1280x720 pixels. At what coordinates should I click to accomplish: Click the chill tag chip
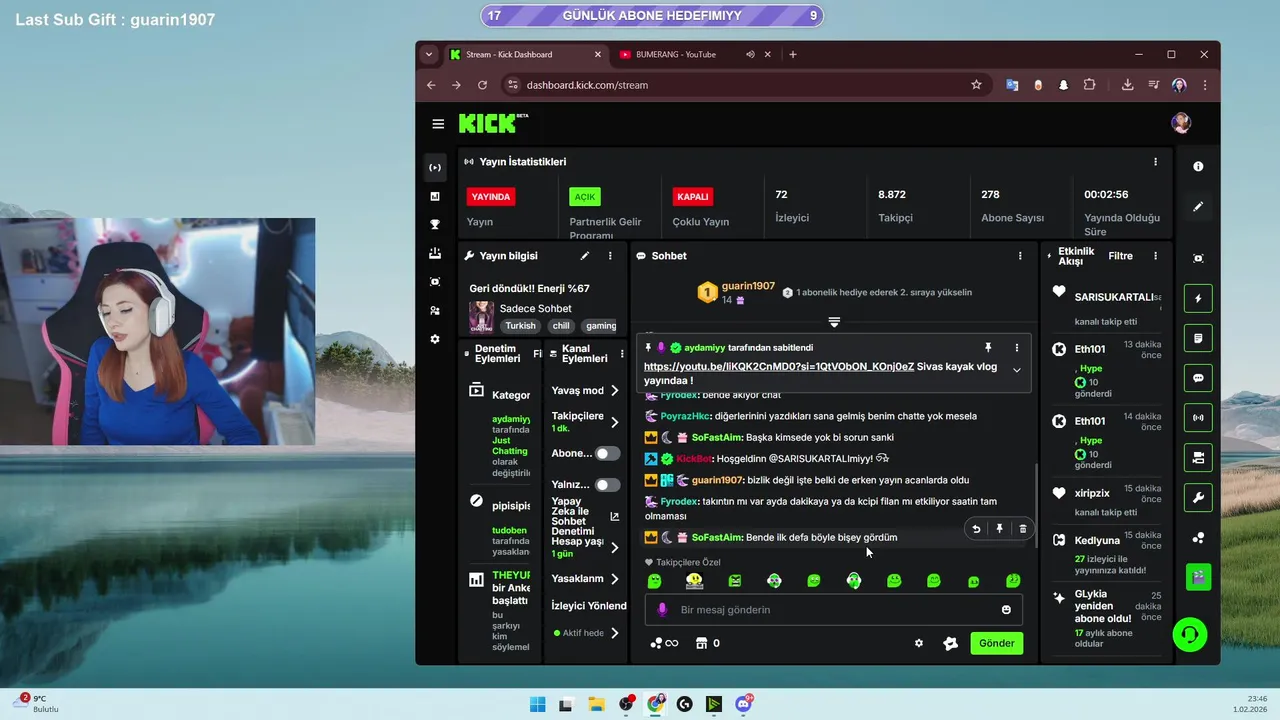pyautogui.click(x=561, y=326)
